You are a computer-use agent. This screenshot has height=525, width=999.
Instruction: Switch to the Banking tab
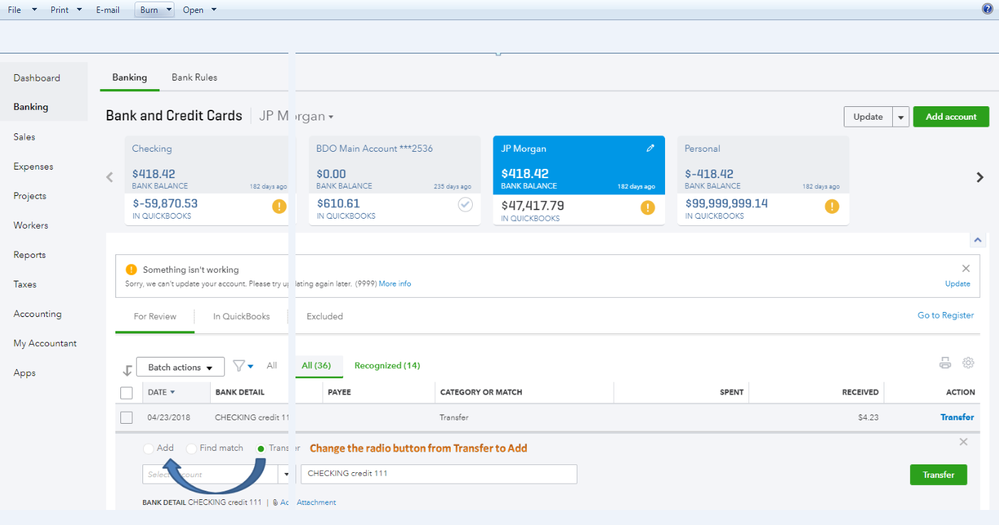129,77
